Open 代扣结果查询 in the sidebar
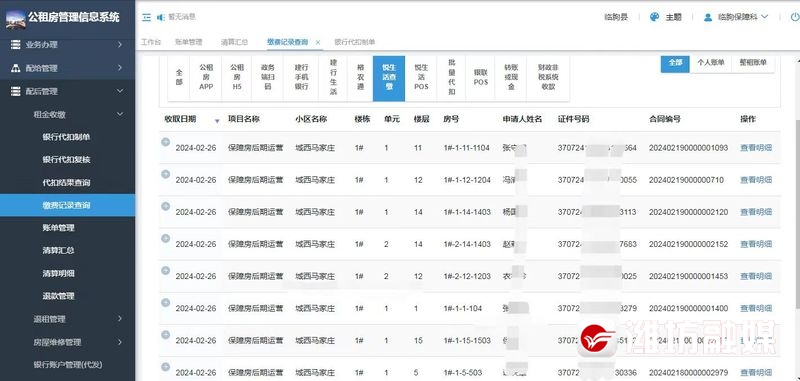Image resolution: width=800 pixels, height=381 pixels. point(67,182)
